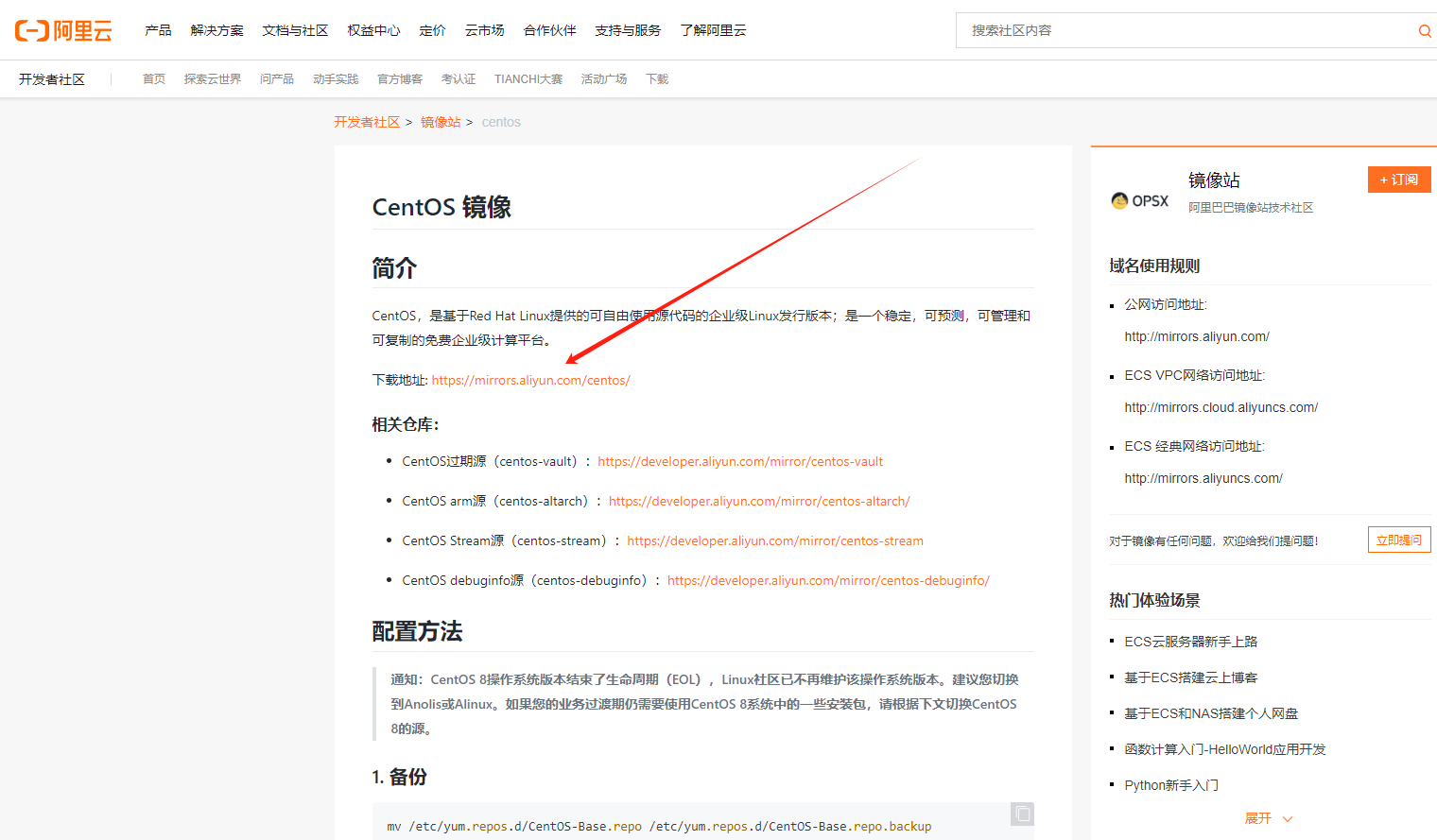This screenshot has width=1437, height=840.
Task: Click 镜像站 breadcrumb link
Action: [441, 122]
